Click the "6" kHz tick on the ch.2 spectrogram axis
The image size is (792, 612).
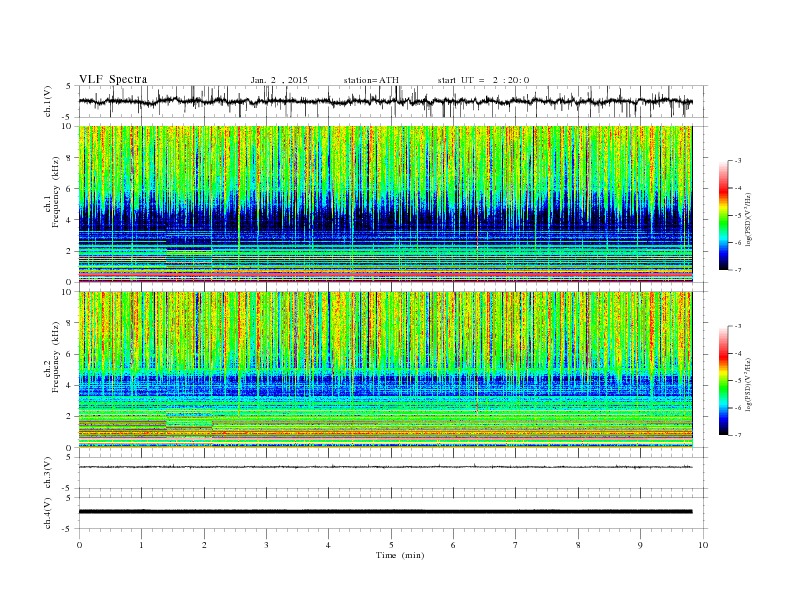coord(70,354)
